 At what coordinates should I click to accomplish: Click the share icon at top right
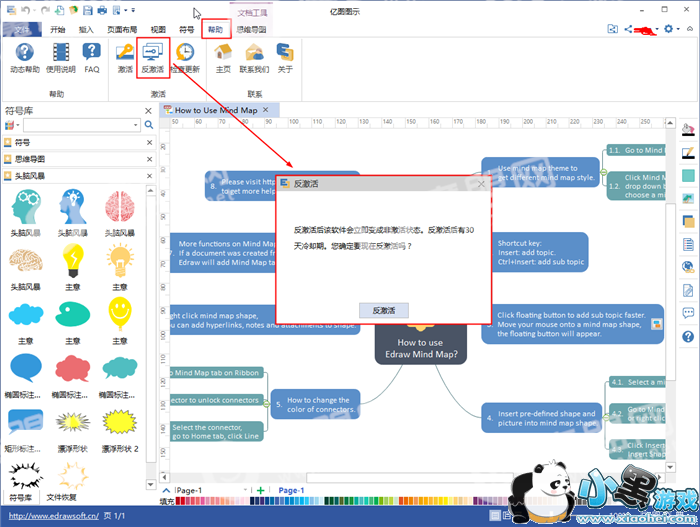pyautogui.click(x=628, y=29)
